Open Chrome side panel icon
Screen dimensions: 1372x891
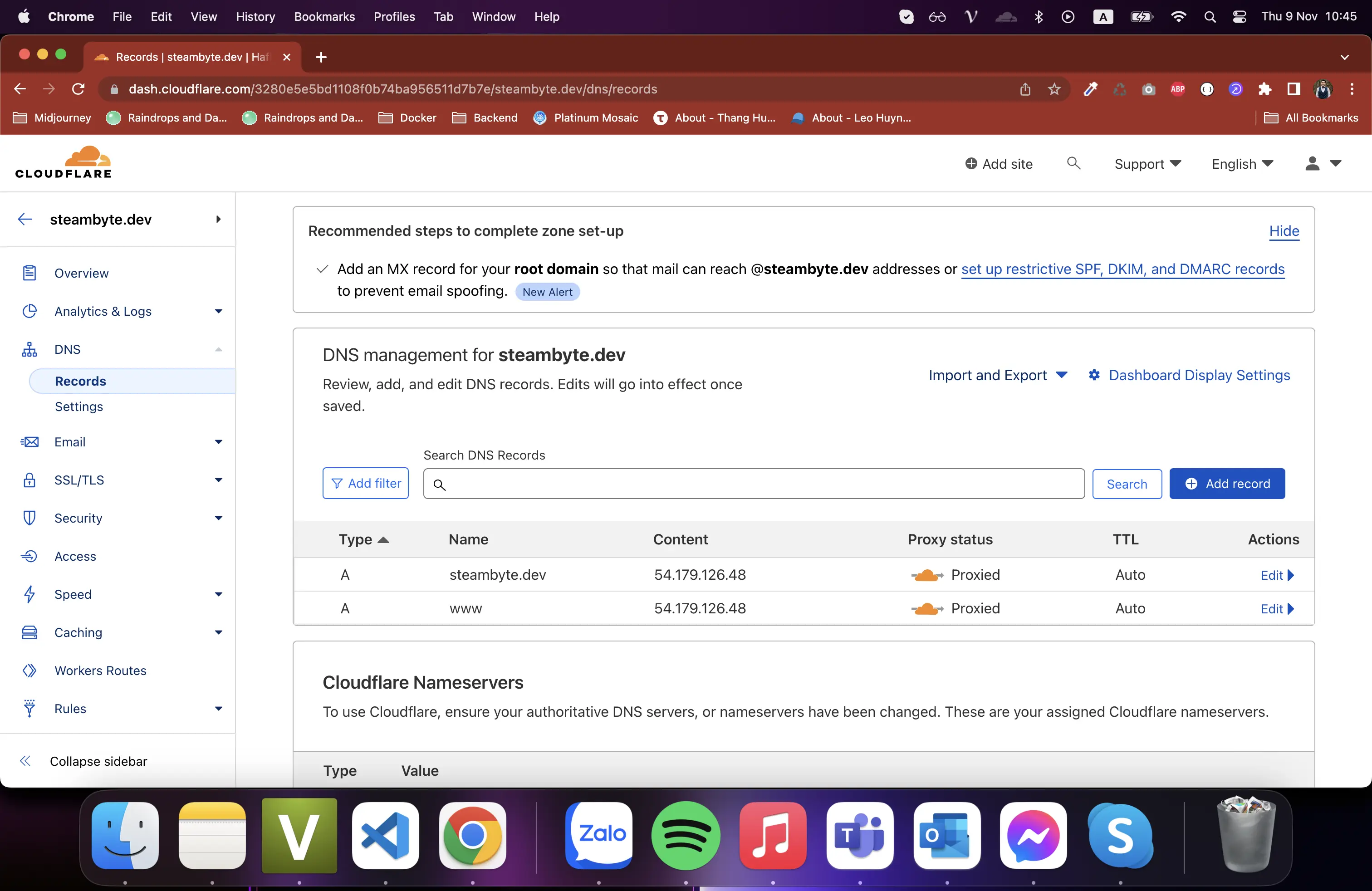pos(1294,89)
